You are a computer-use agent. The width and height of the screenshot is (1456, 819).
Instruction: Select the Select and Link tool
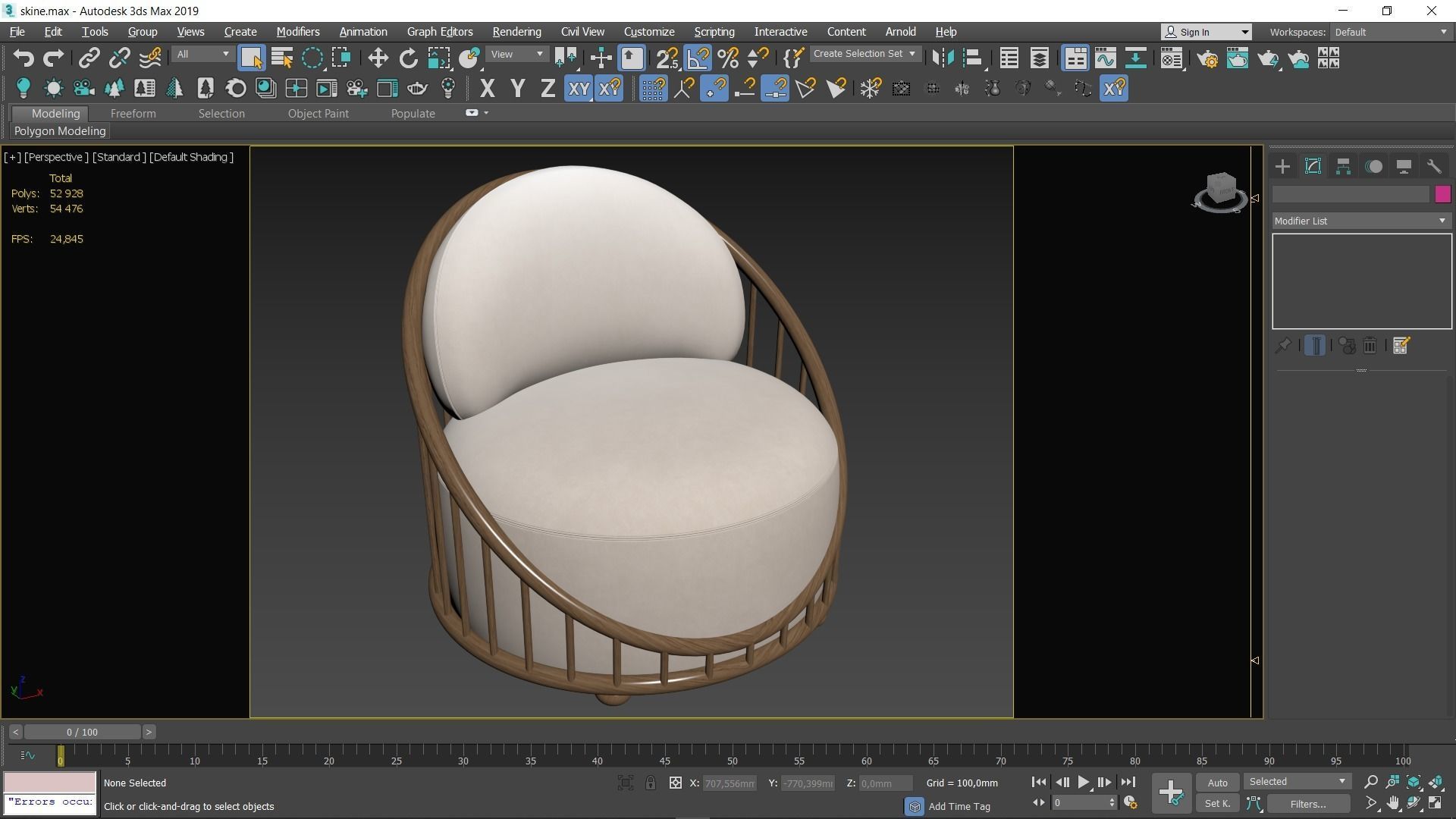click(x=89, y=58)
